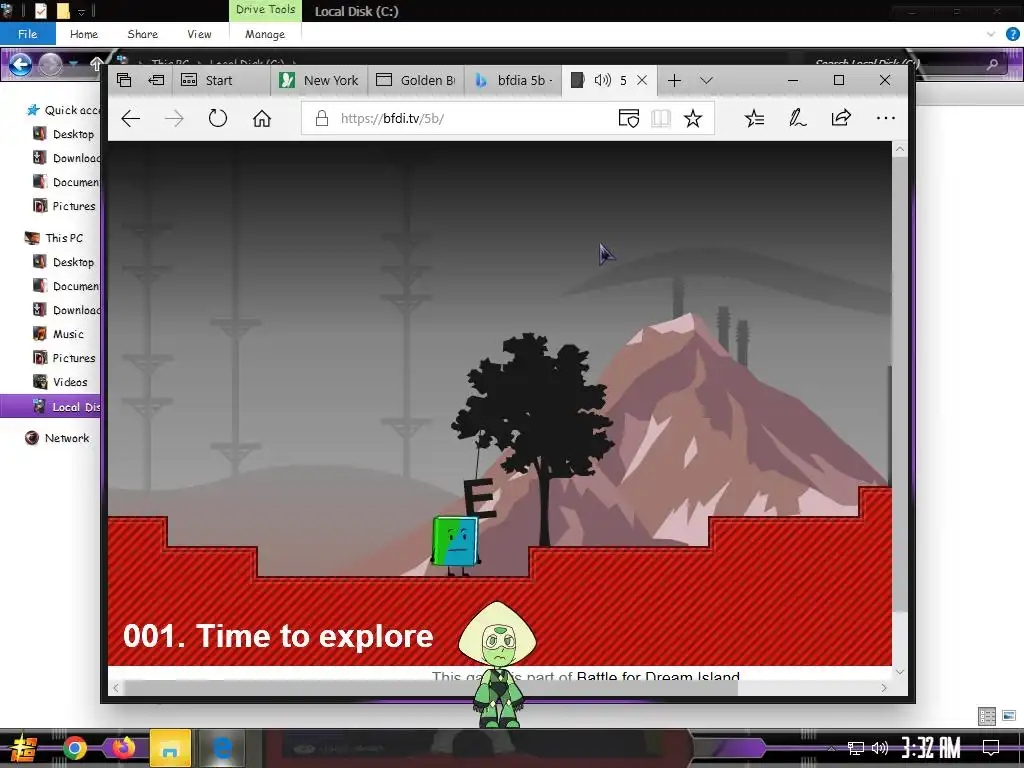1024x768 pixels.
Task: Open Action Center notifications icon
Action: point(991,748)
